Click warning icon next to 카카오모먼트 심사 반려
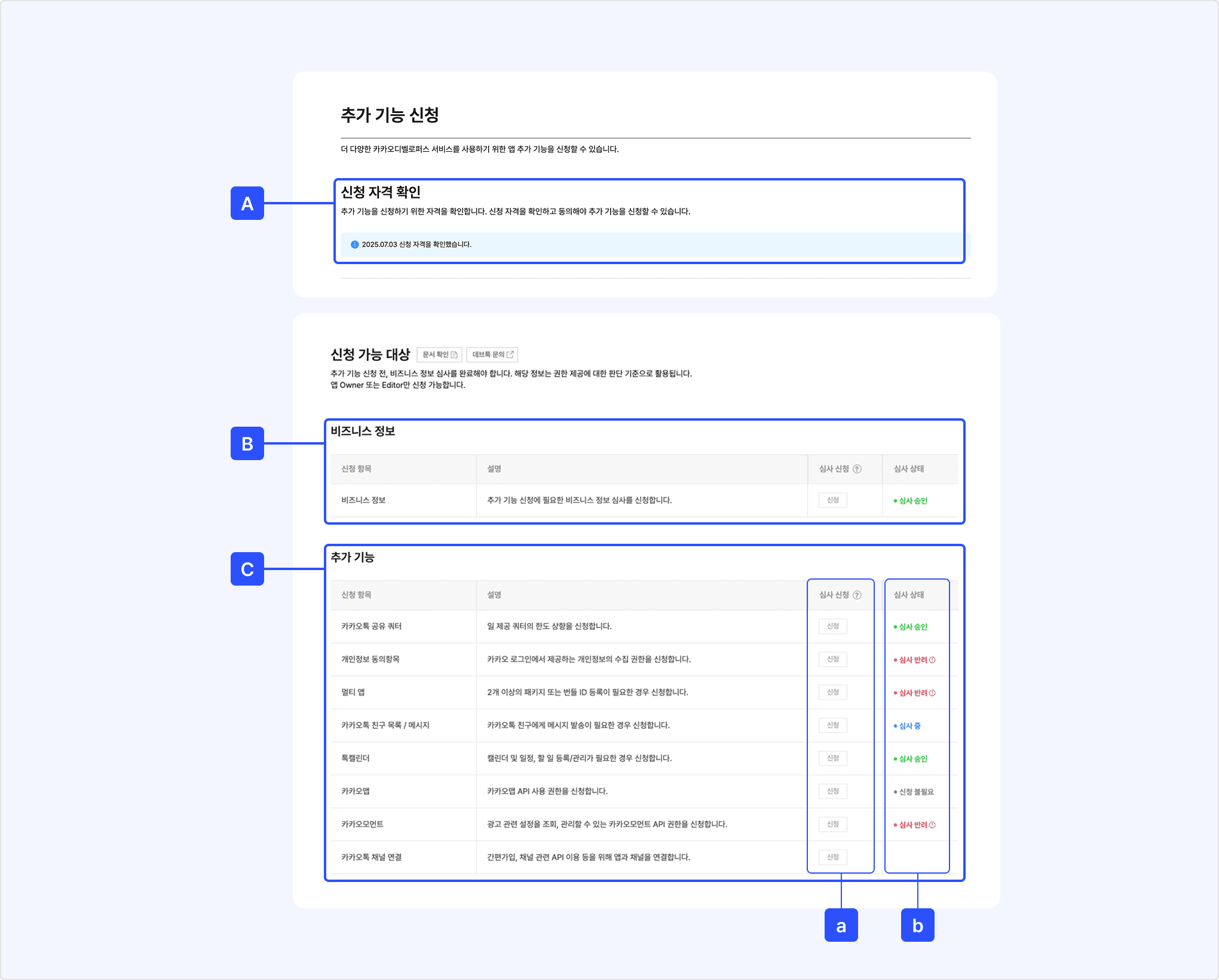This screenshot has width=1219, height=980. tap(932, 825)
